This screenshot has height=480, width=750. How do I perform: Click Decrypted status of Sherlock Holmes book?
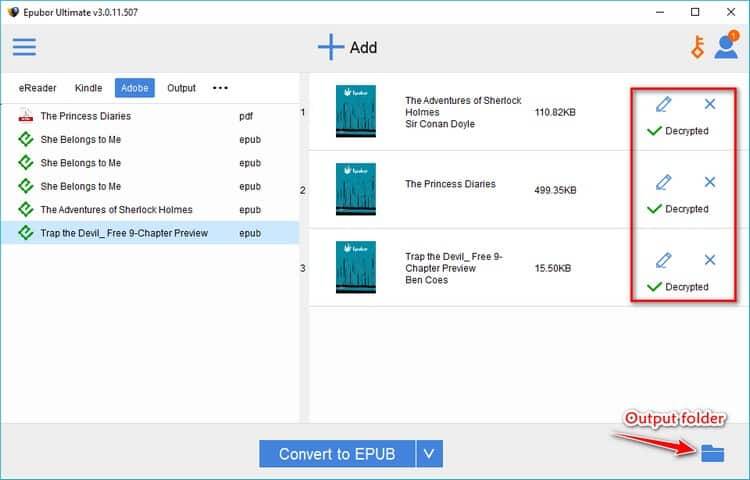click(x=678, y=131)
